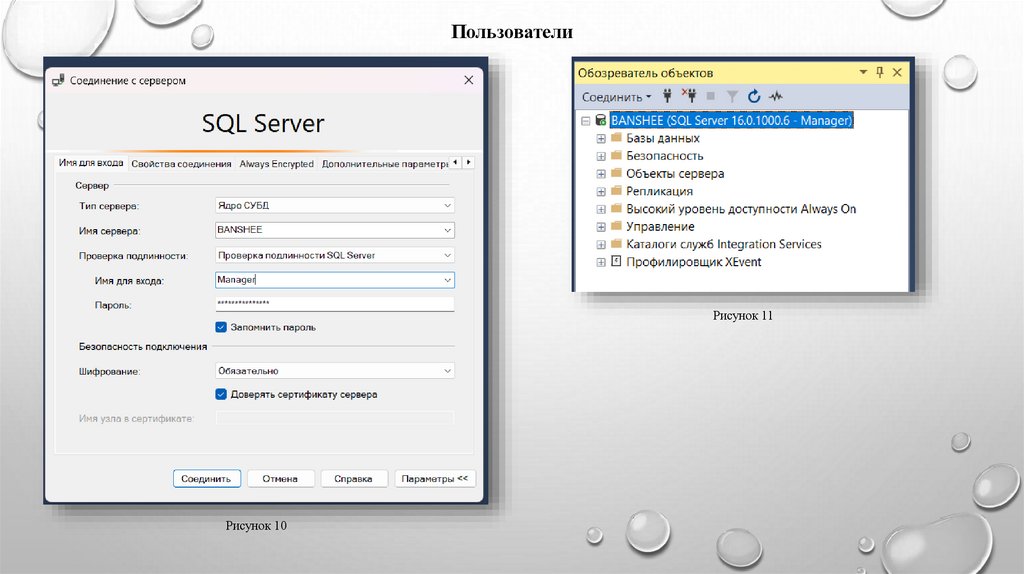Click the Соединить button in dialog
1024x574 pixels.
click(206, 479)
